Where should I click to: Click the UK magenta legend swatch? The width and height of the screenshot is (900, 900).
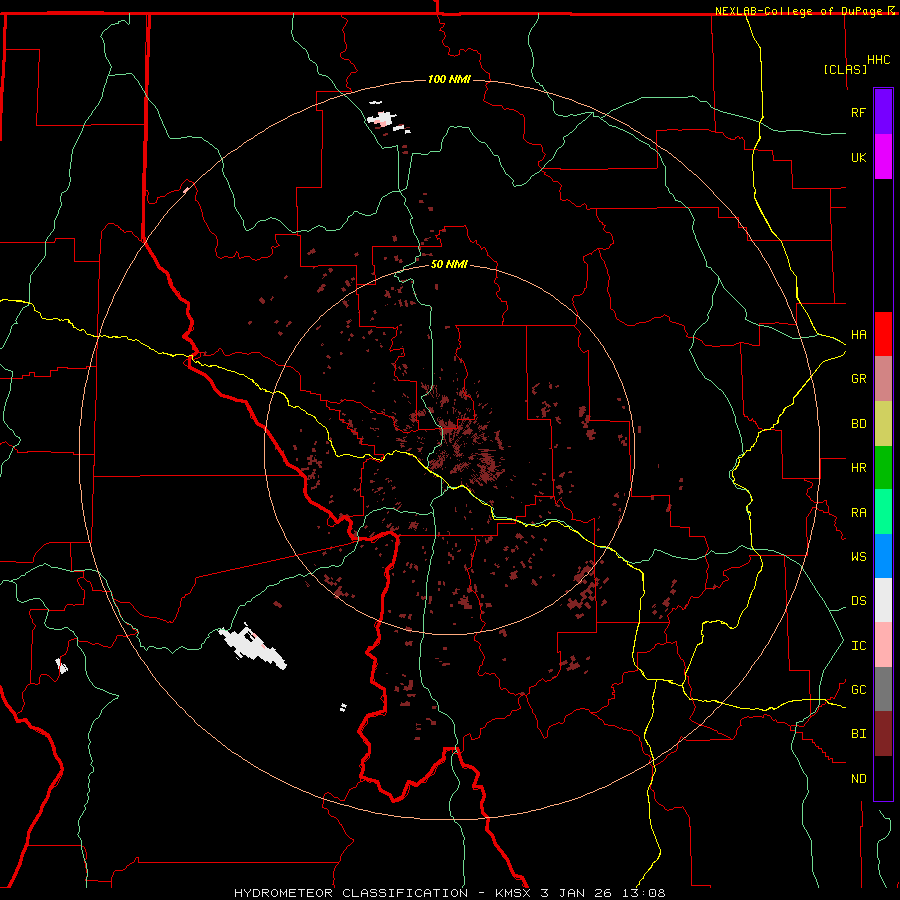[883, 157]
